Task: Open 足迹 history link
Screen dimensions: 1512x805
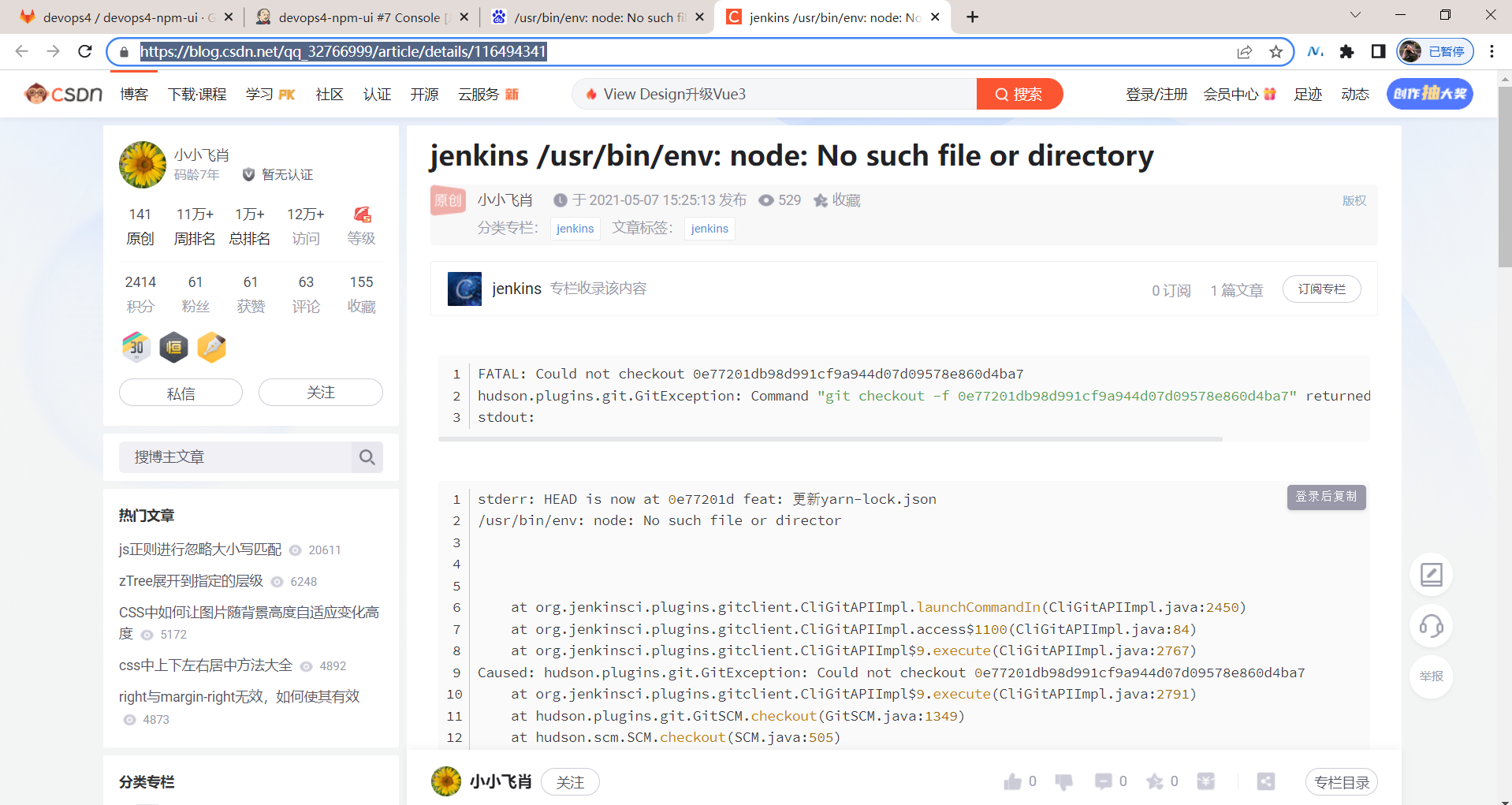Action: tap(1308, 95)
